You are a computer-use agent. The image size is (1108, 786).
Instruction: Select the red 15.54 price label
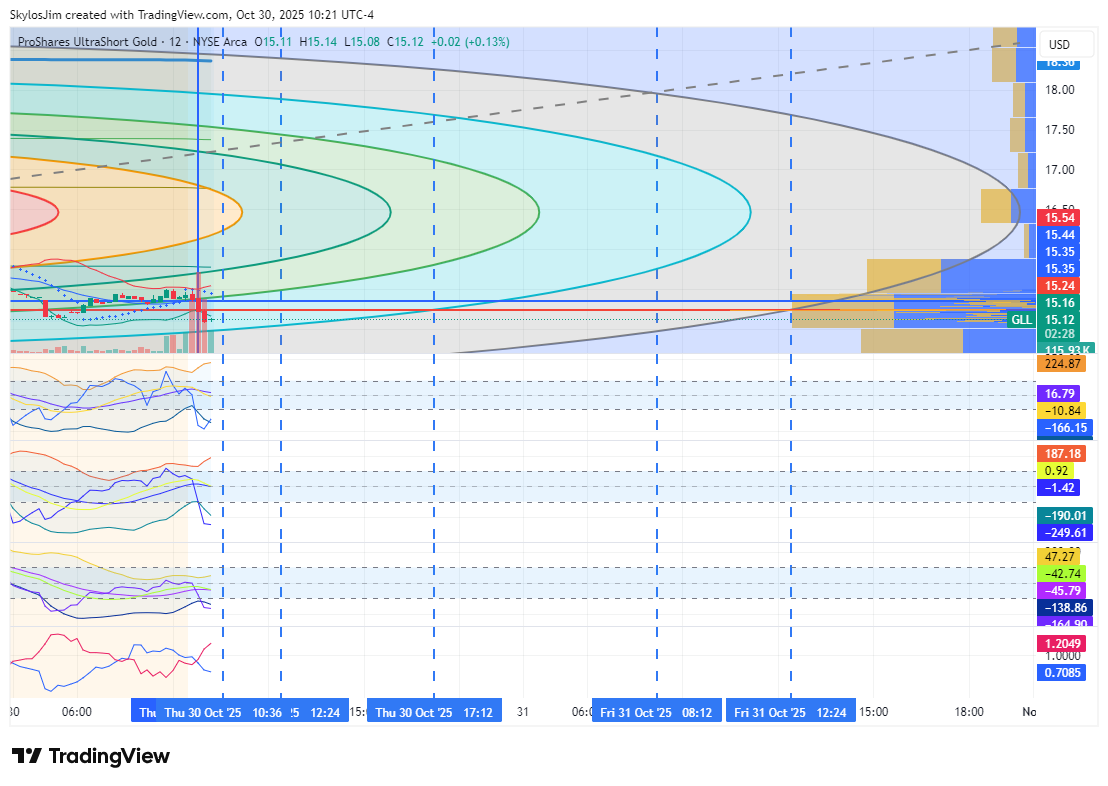click(x=1059, y=218)
